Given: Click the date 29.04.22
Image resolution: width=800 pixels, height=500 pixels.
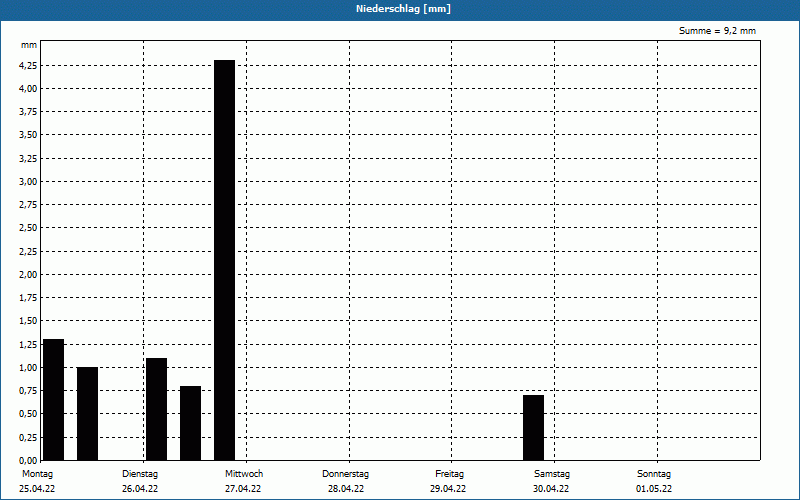Looking at the screenshot, I should [x=448, y=489].
